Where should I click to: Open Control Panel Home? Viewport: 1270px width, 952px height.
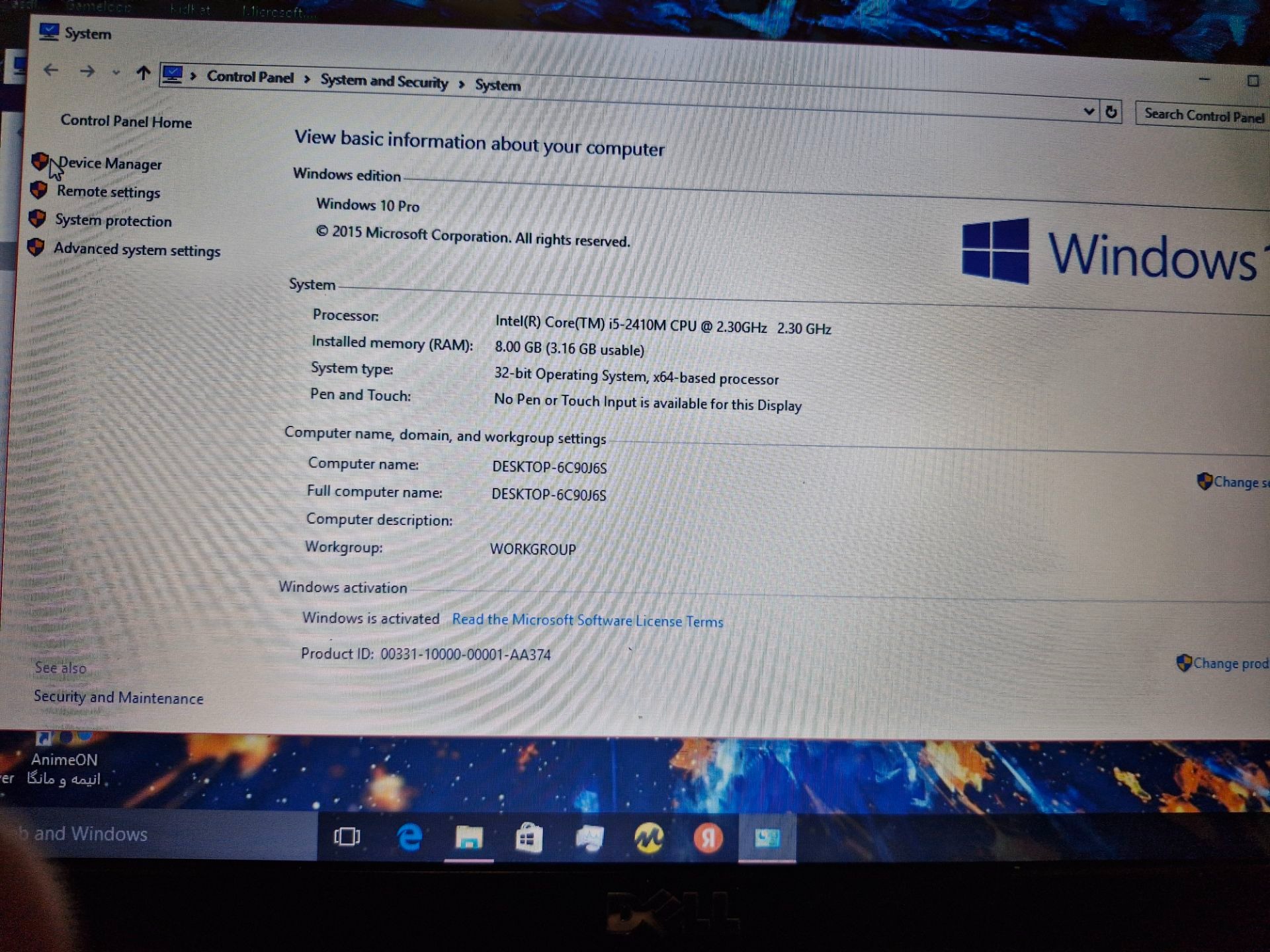(126, 122)
